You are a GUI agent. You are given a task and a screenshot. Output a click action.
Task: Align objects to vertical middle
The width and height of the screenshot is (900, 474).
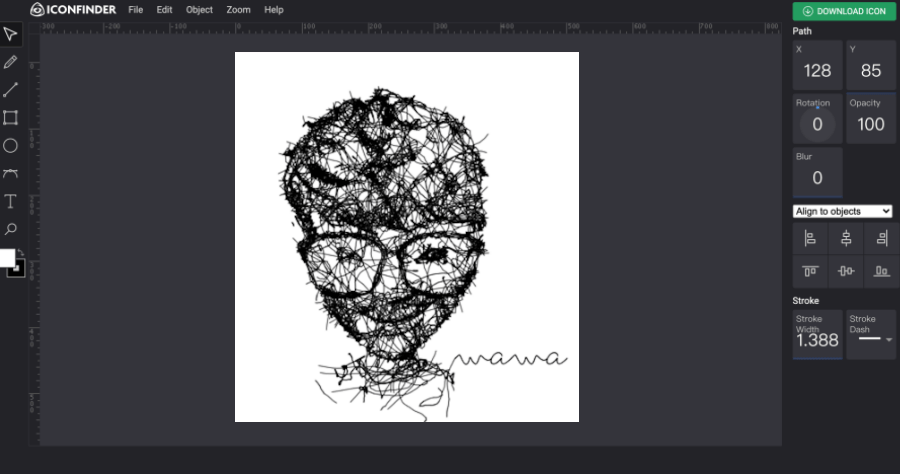[x=845, y=271]
